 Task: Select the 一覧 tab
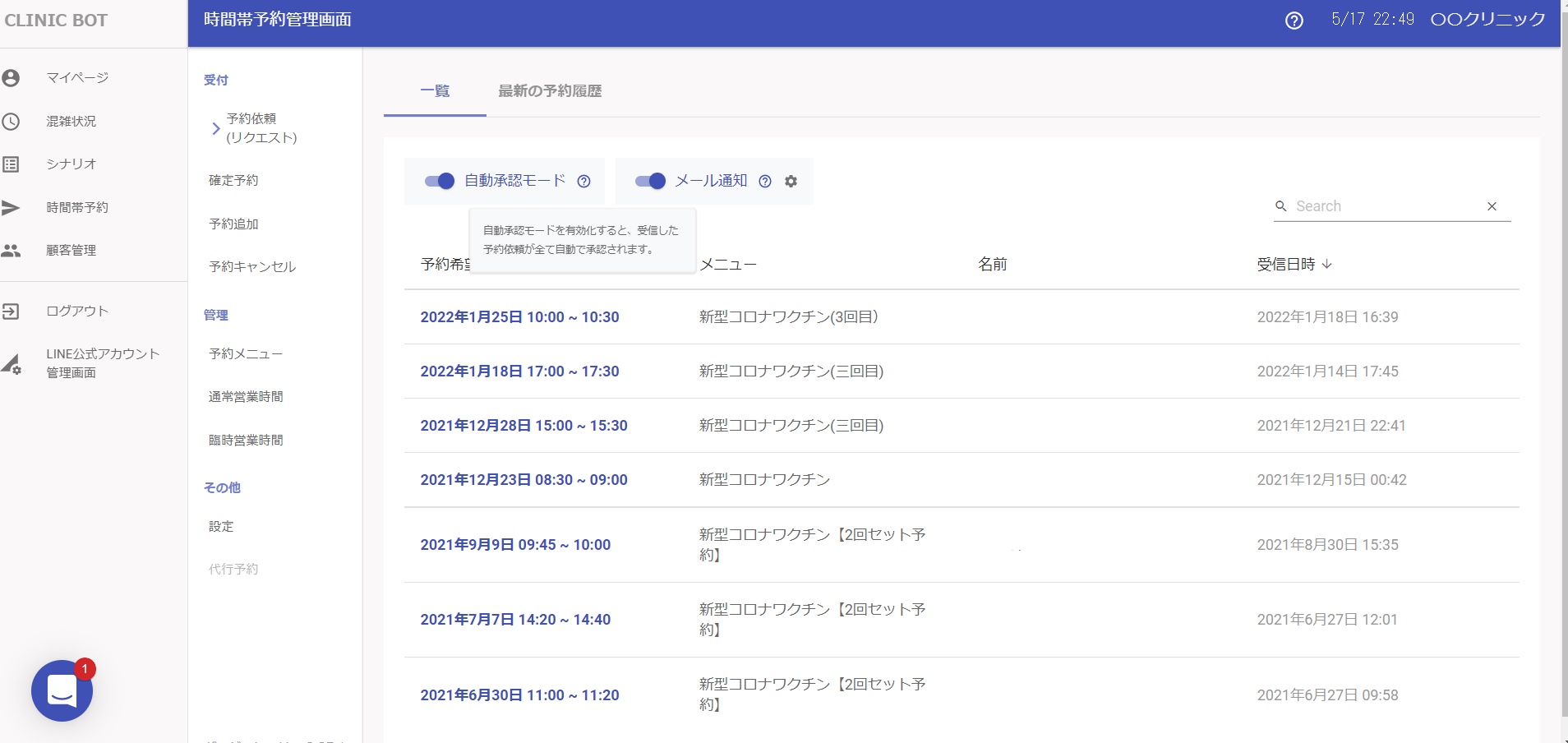click(x=435, y=91)
